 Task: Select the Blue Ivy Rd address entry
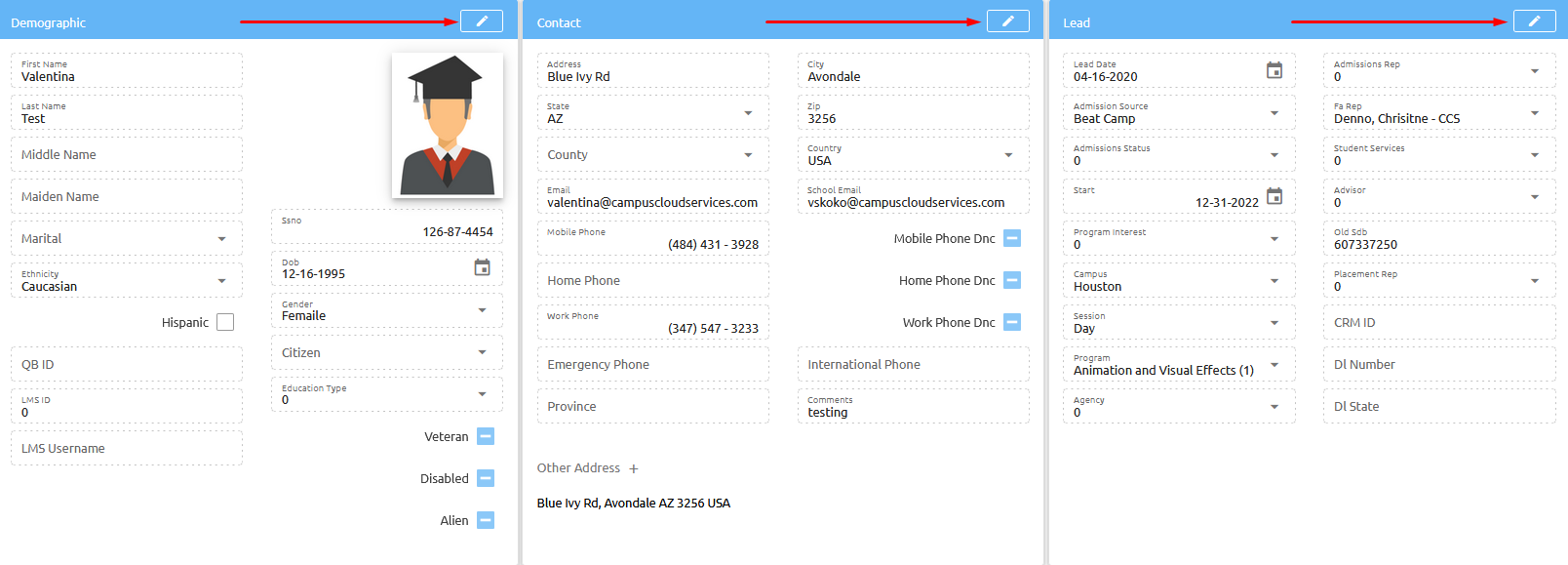click(x=633, y=504)
